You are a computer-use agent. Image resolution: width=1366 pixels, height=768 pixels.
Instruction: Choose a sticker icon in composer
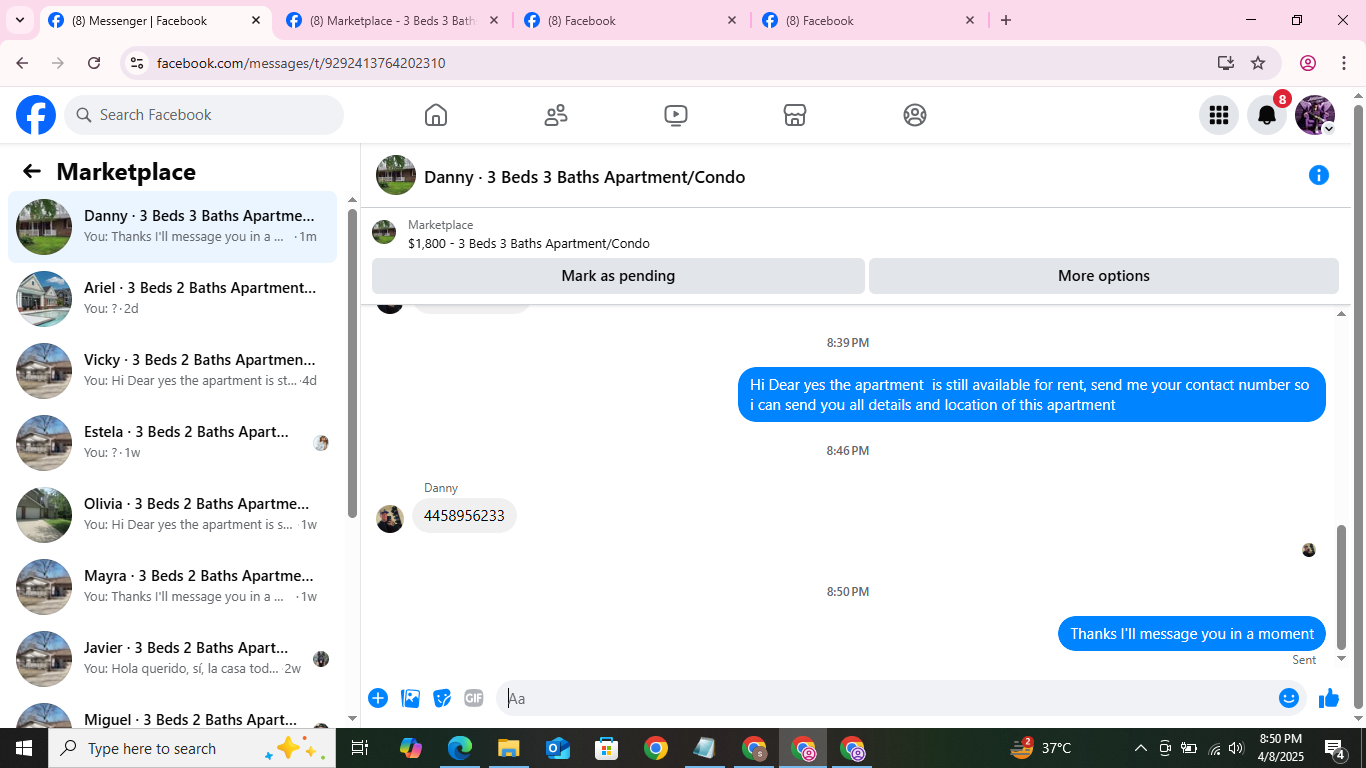[x=442, y=698]
